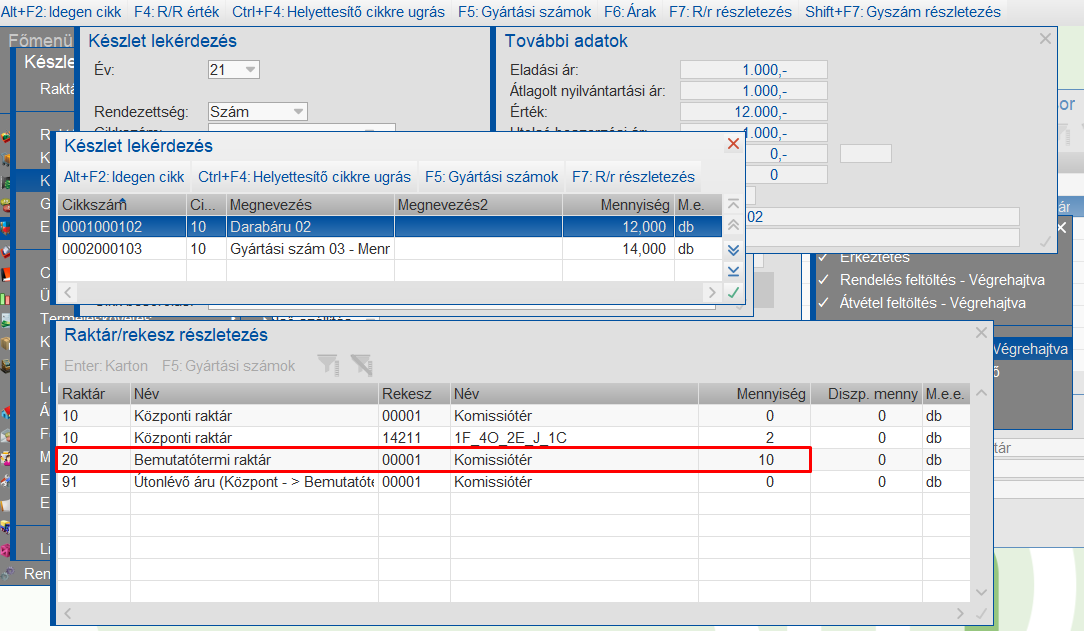Click the filter icon in Raktár/rekesz részletezés
Screen dimensions: 1084x631
[x=328, y=365]
